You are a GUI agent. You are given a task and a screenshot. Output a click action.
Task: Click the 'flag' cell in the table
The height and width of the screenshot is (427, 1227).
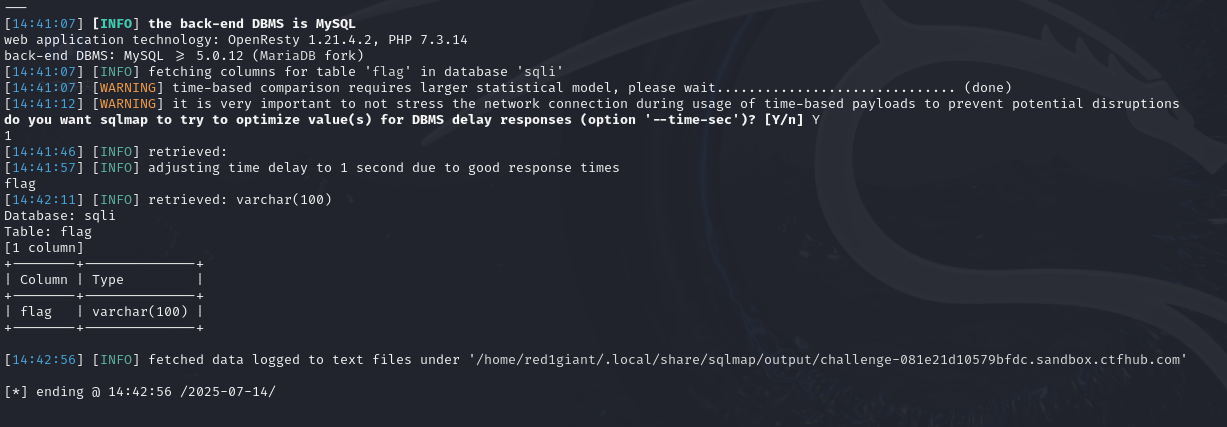click(36, 311)
